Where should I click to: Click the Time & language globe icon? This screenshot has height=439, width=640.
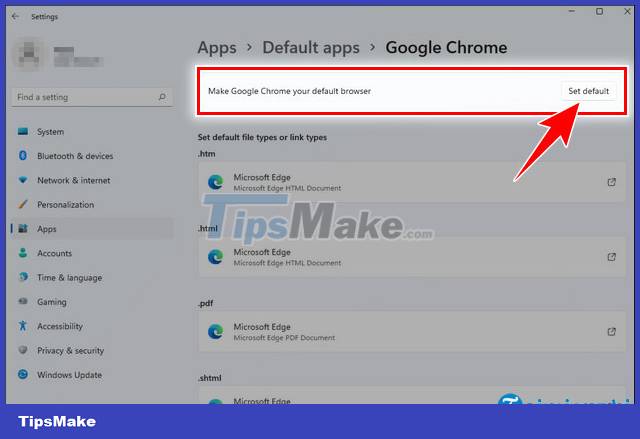point(23,277)
